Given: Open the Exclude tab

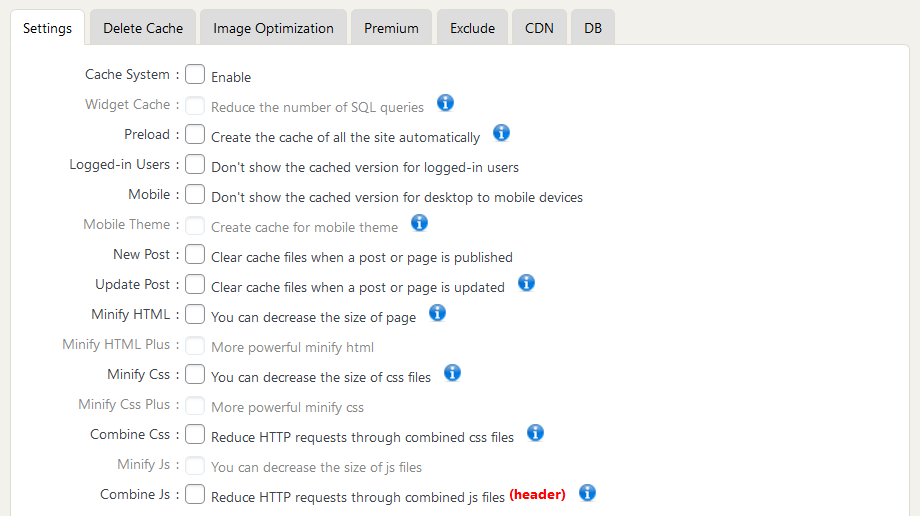Looking at the screenshot, I should point(472,28).
